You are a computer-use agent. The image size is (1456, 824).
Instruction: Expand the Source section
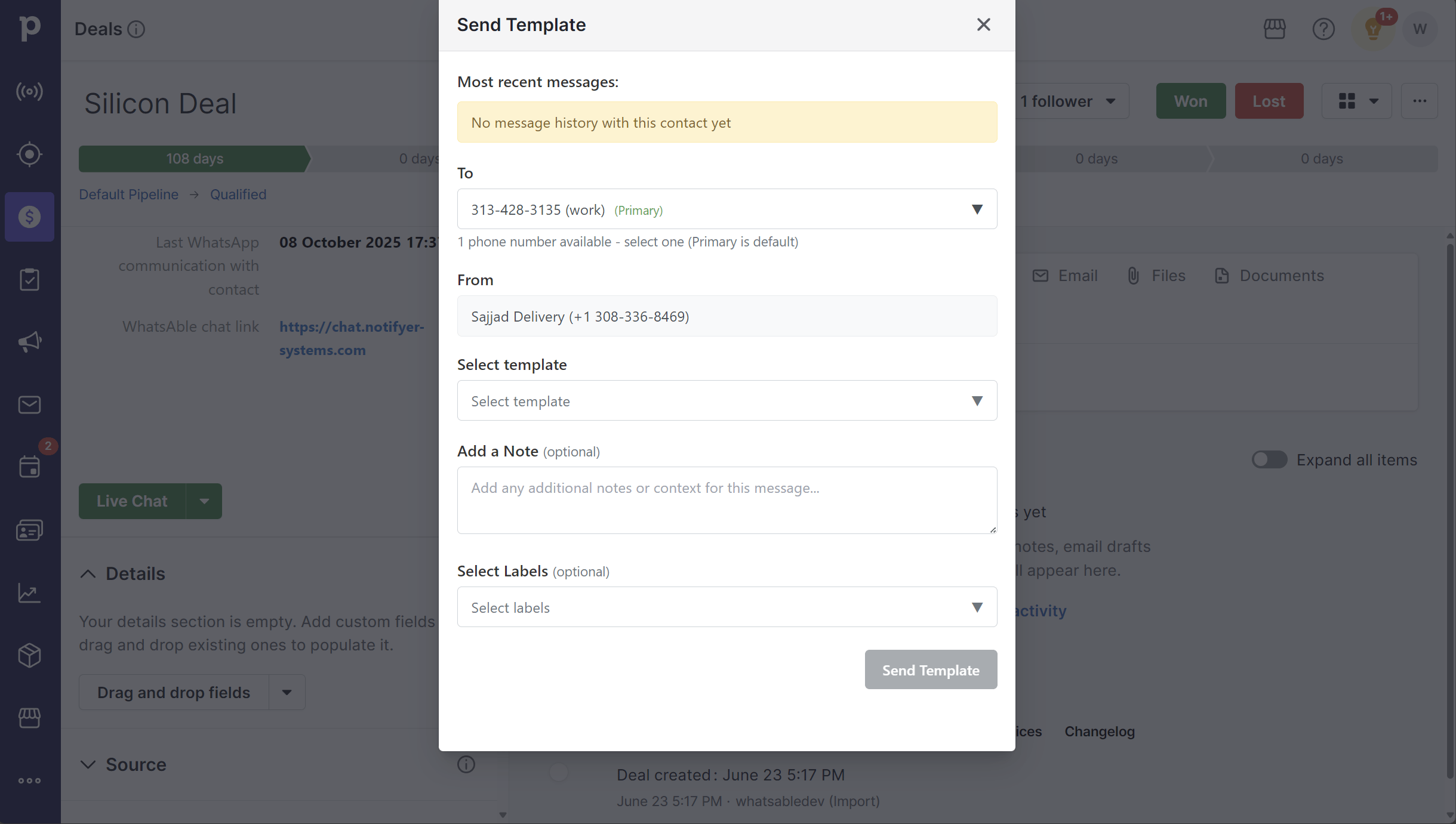tap(88, 764)
